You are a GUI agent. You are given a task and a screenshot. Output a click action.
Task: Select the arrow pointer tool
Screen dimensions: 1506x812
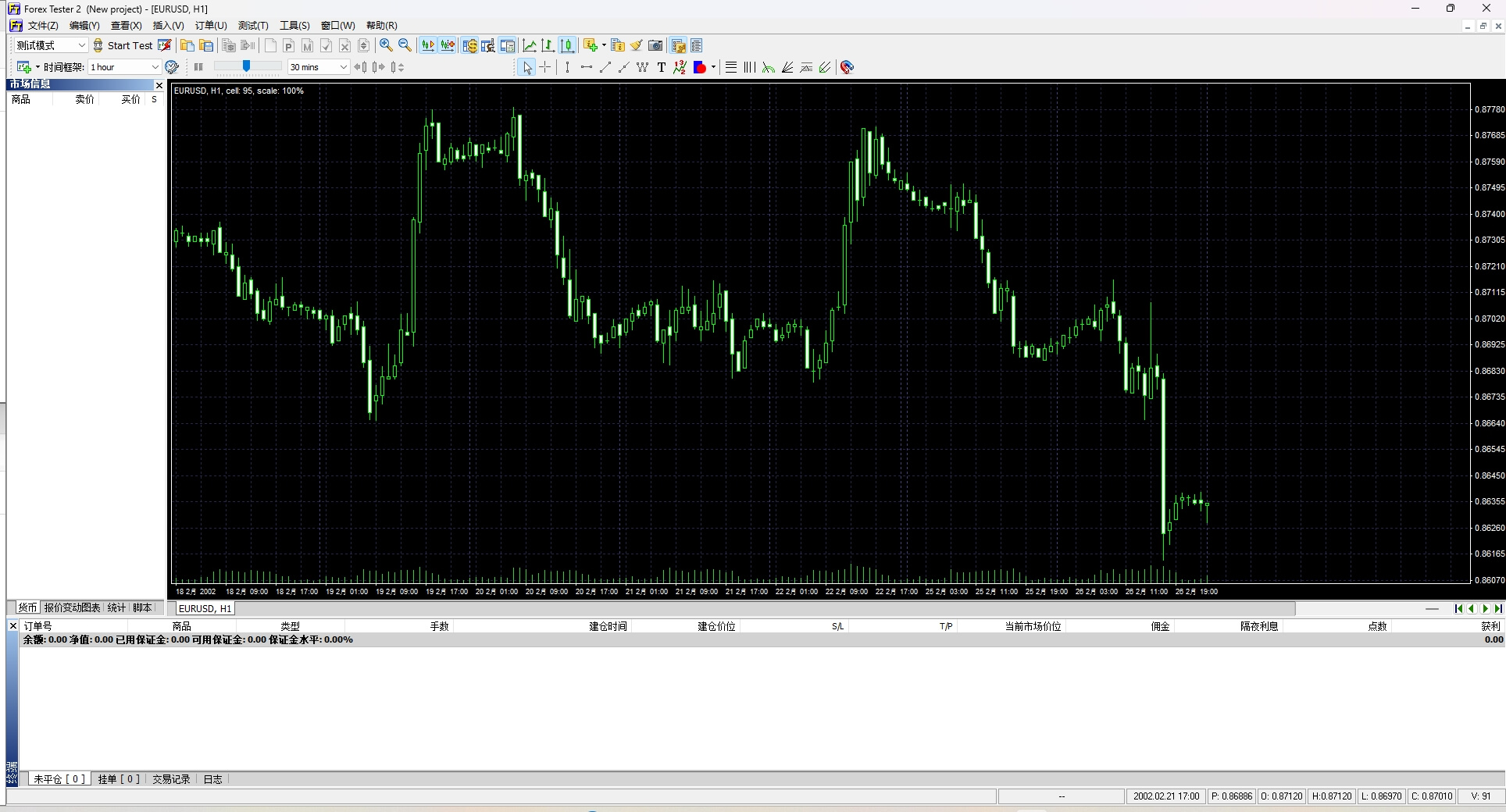[527, 67]
